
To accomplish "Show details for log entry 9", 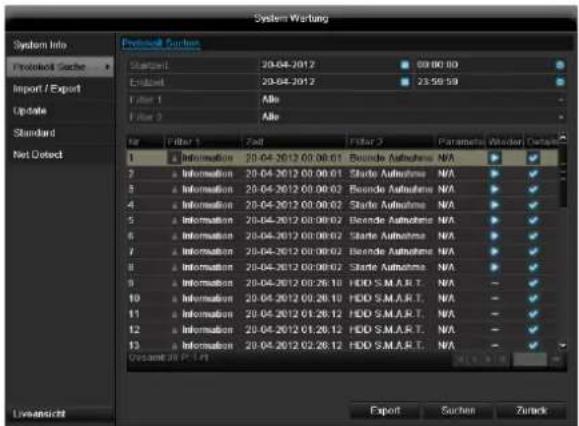I will 533,283.
